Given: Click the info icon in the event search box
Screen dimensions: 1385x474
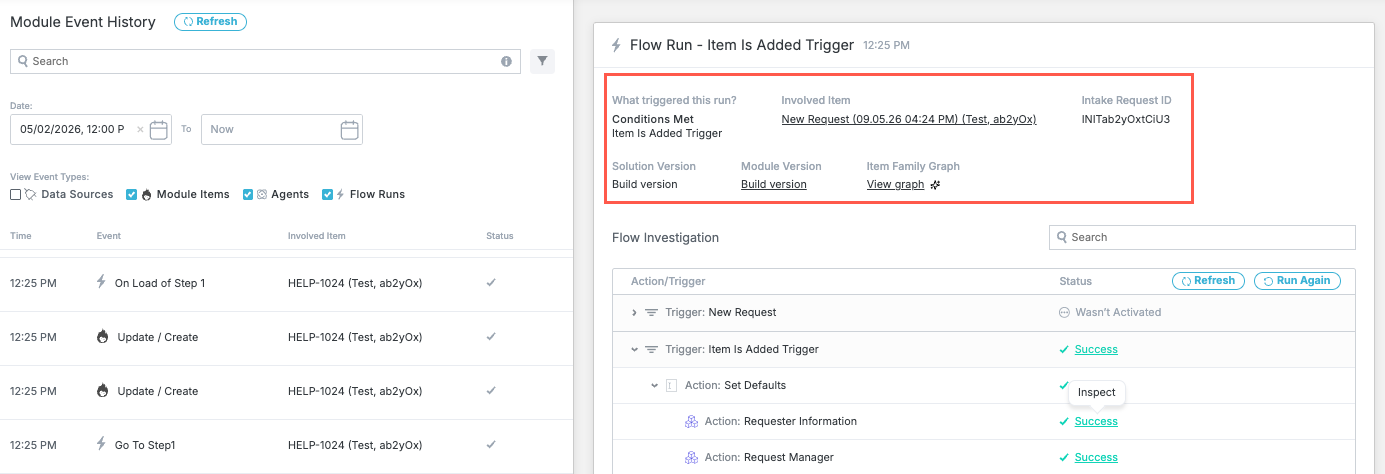Looking at the screenshot, I should [506, 61].
